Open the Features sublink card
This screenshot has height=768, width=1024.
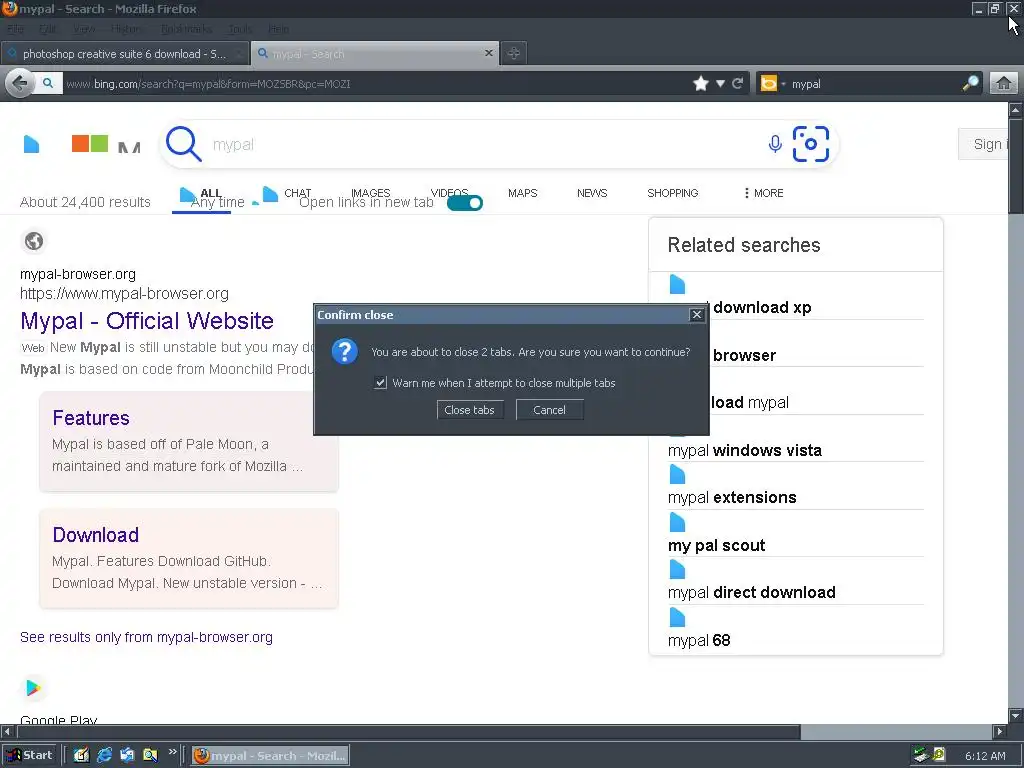click(189, 441)
